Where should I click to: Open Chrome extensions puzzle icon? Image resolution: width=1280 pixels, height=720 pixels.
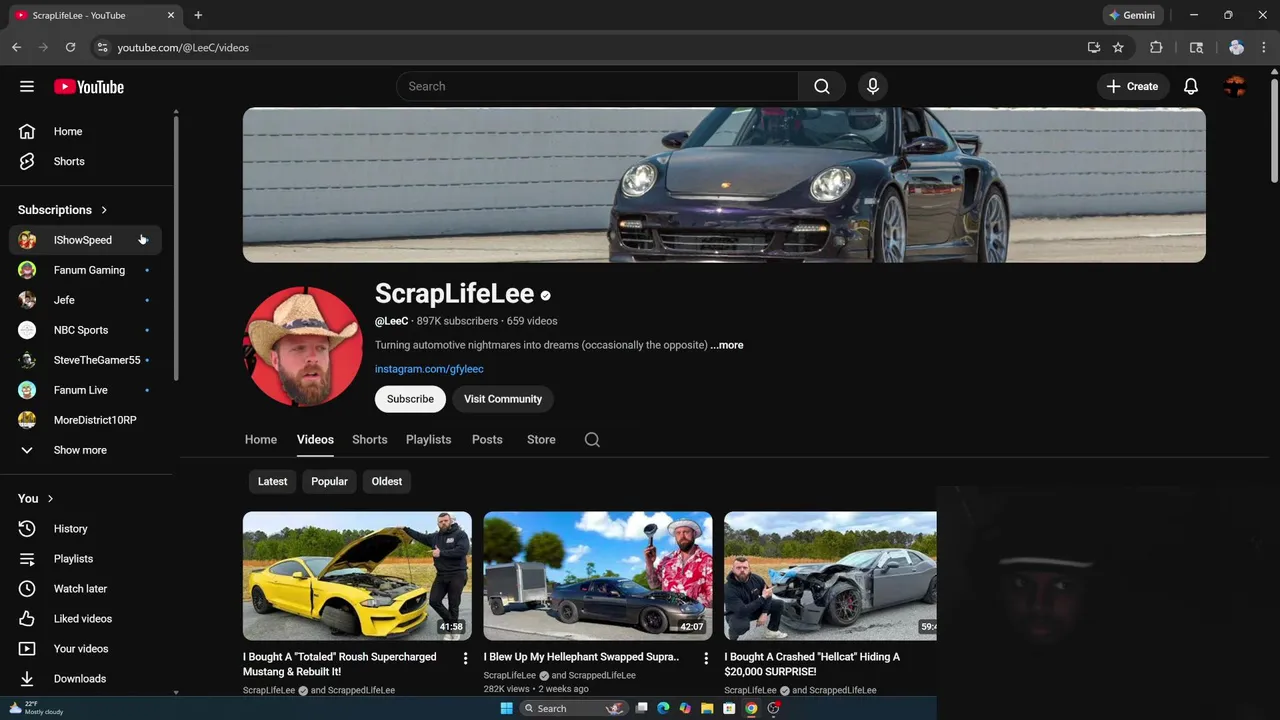tap(1156, 47)
